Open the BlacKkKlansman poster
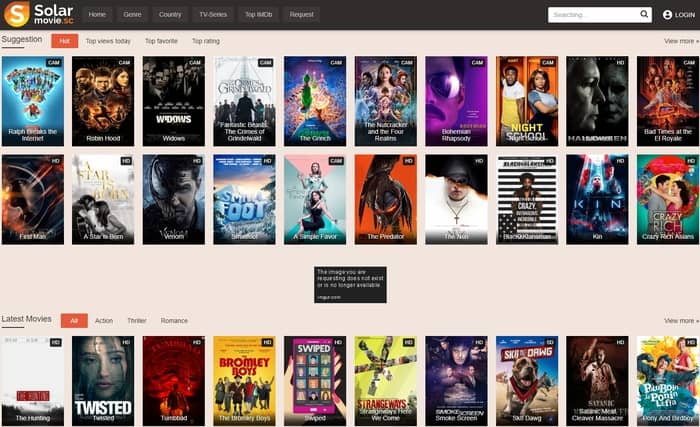 click(527, 199)
